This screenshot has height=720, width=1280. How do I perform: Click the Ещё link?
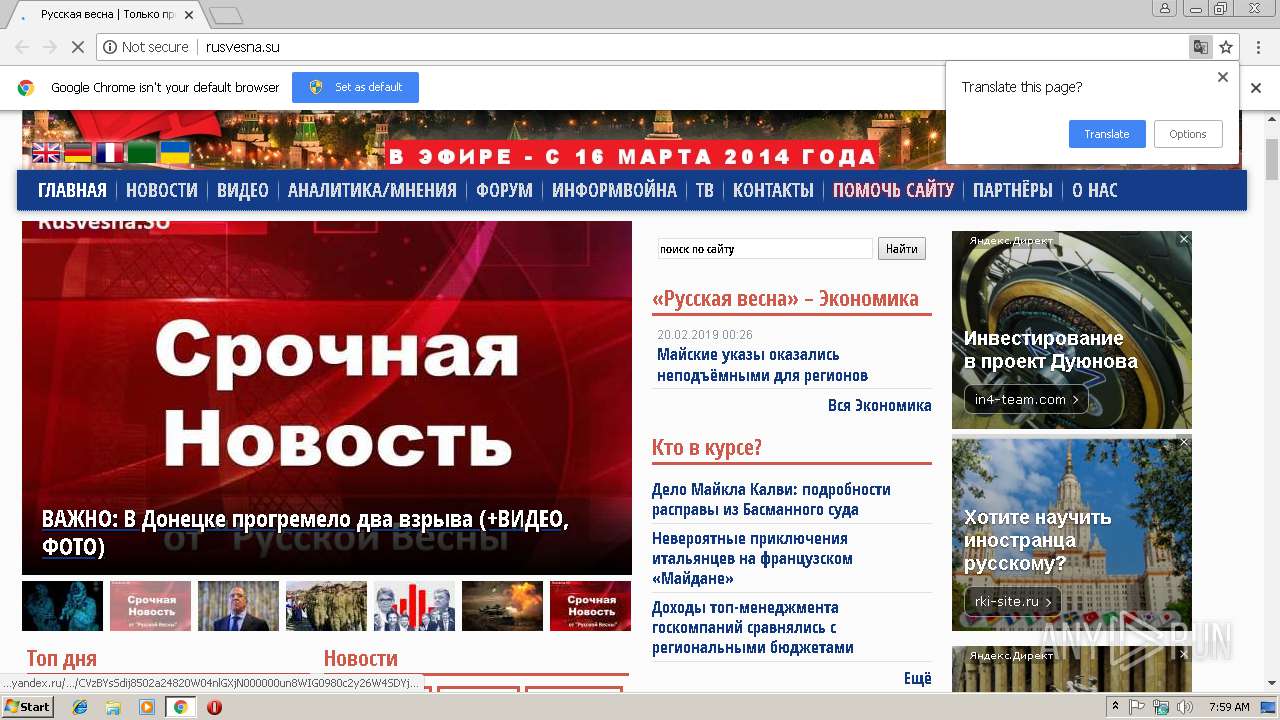pyautogui.click(x=918, y=678)
